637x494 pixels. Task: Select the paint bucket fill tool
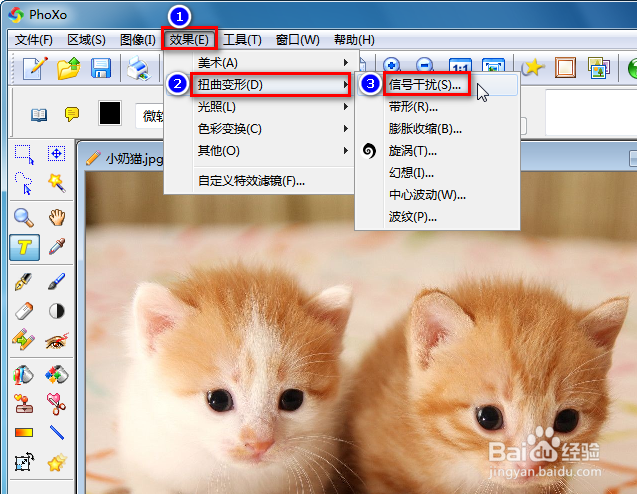click(23, 375)
